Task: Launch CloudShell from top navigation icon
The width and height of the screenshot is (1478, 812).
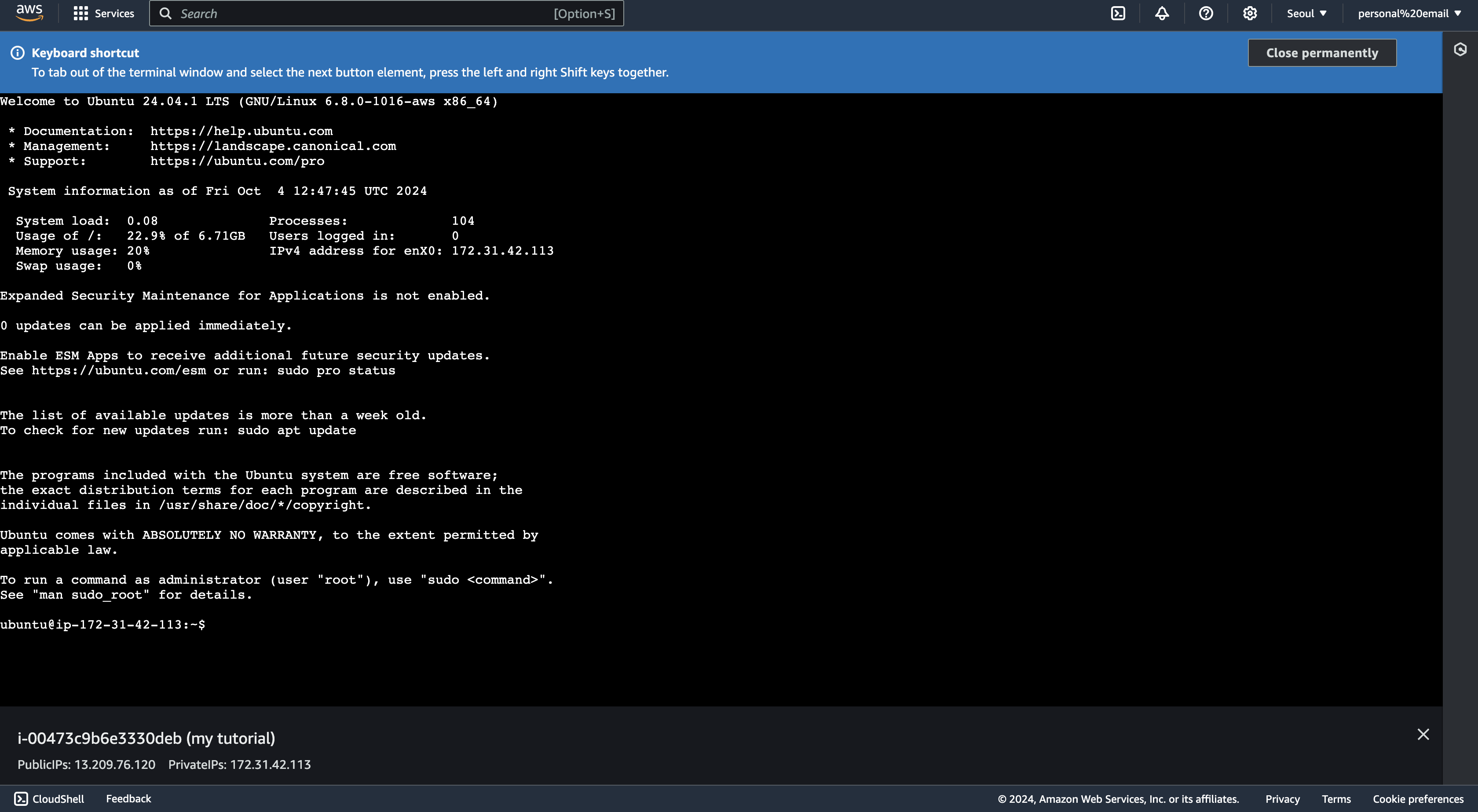Action: coord(1118,13)
